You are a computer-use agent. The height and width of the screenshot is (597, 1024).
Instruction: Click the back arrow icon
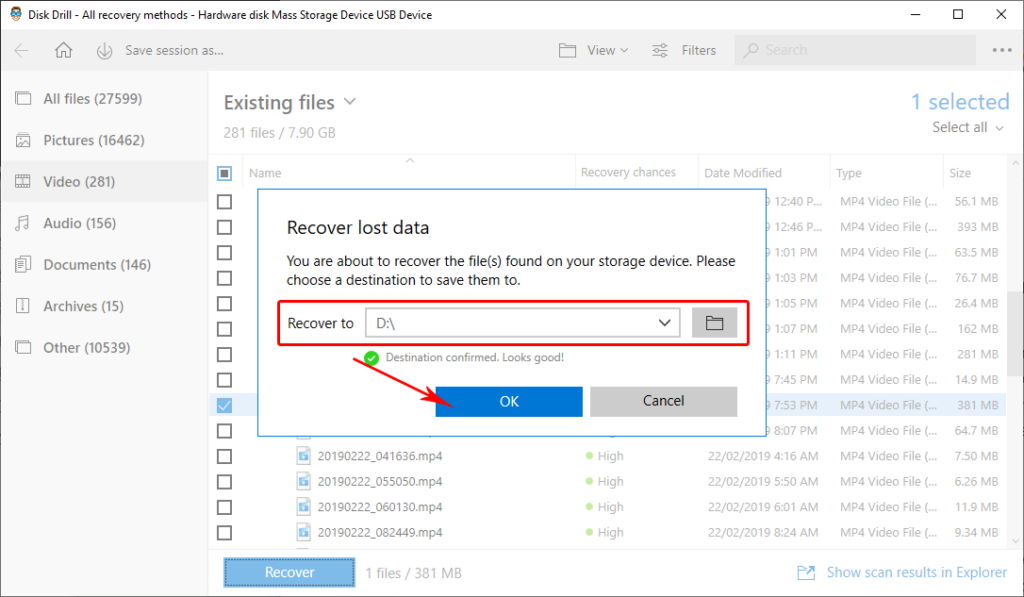22,51
